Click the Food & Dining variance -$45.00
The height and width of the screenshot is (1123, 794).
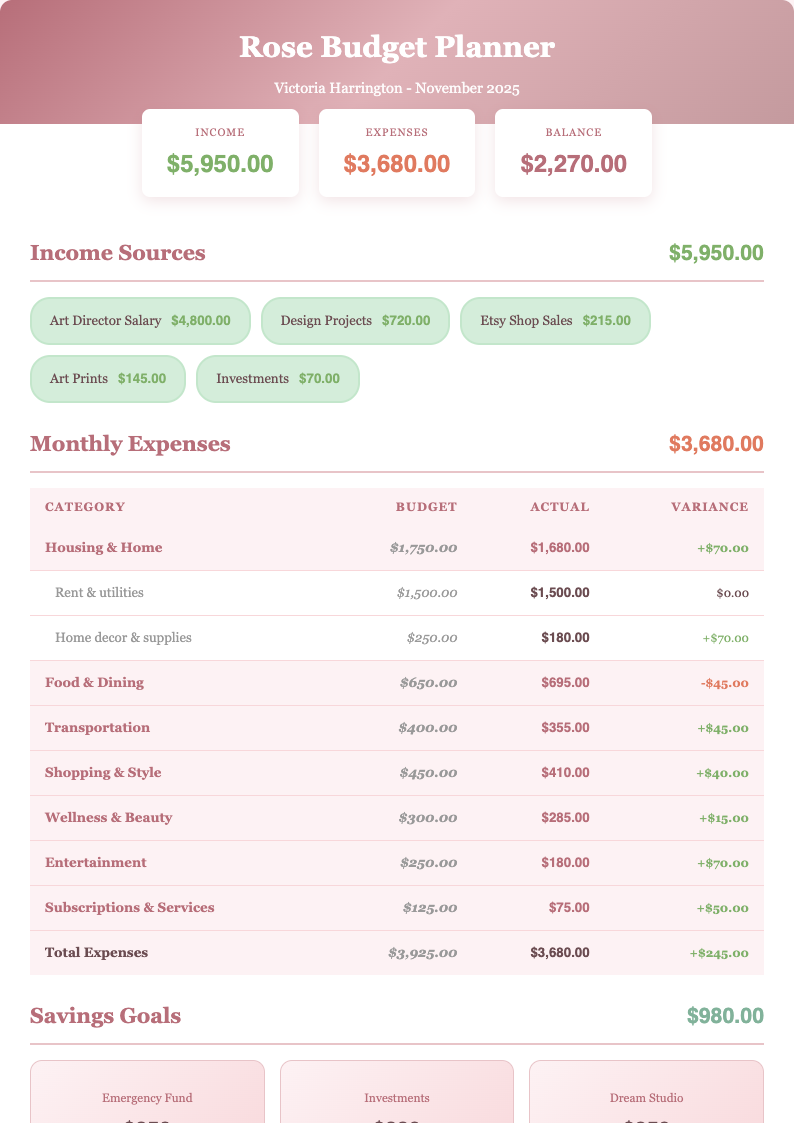pyautogui.click(x=725, y=683)
